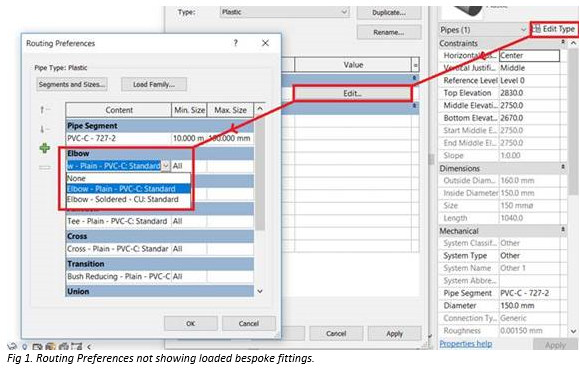This screenshot has width=580, height=371.
Task: Click the Reference Level value Level 0
Action: [x=529, y=81]
